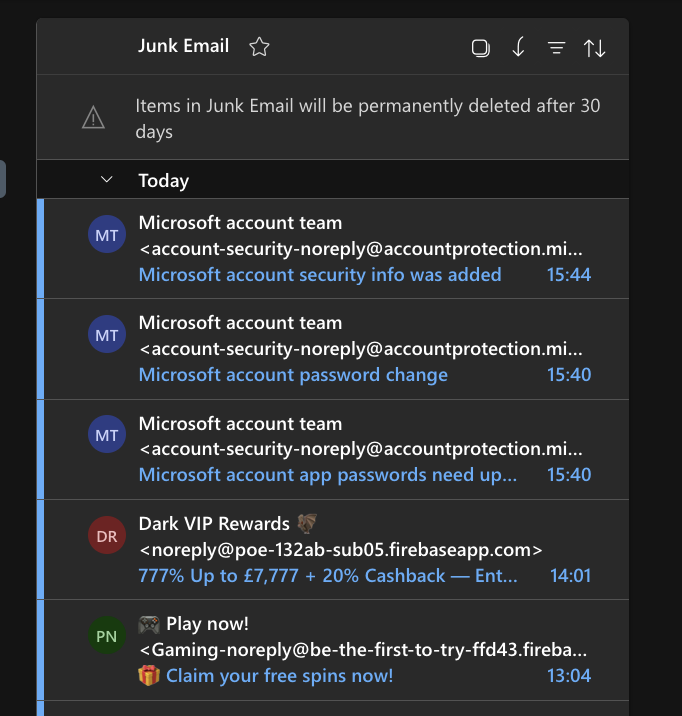
Task: Click the Today group header label
Action: 164,181
